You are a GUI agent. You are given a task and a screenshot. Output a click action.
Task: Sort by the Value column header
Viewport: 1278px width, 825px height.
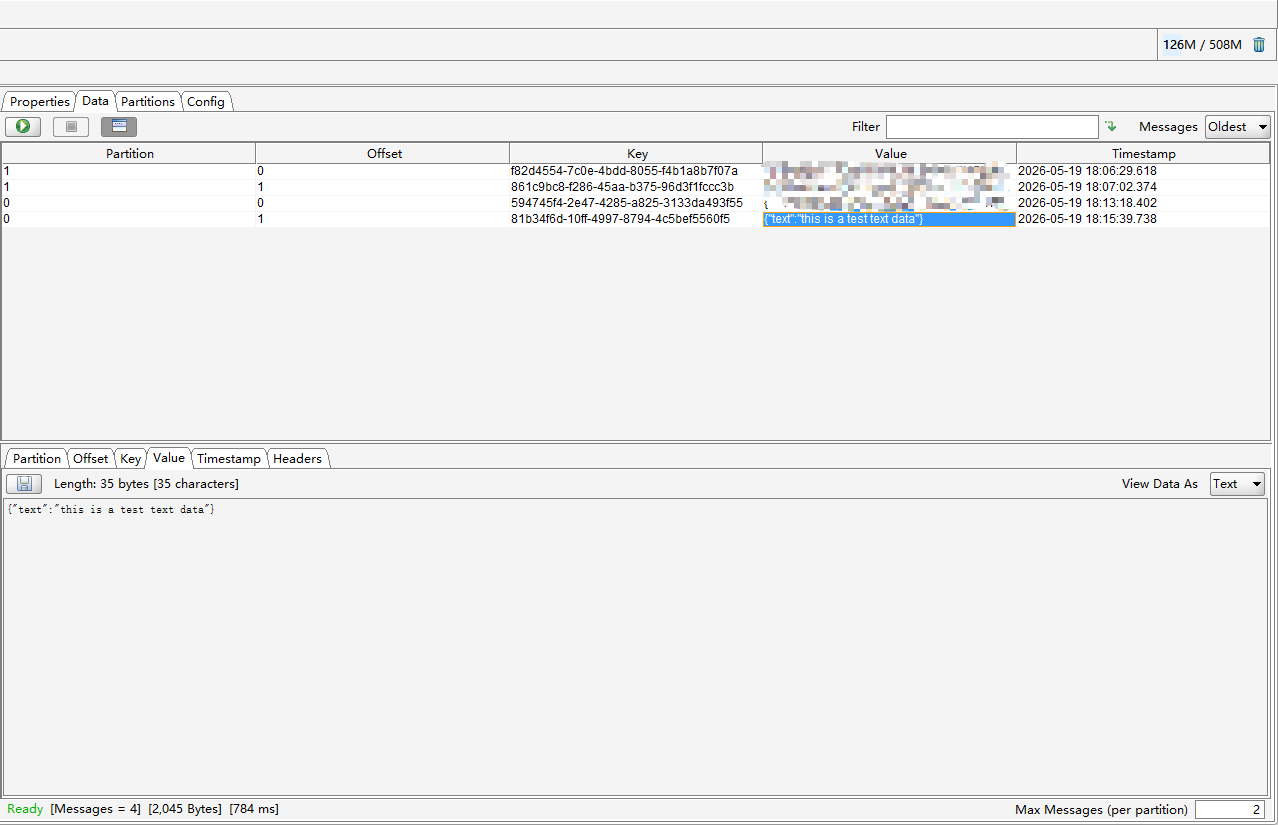point(890,154)
